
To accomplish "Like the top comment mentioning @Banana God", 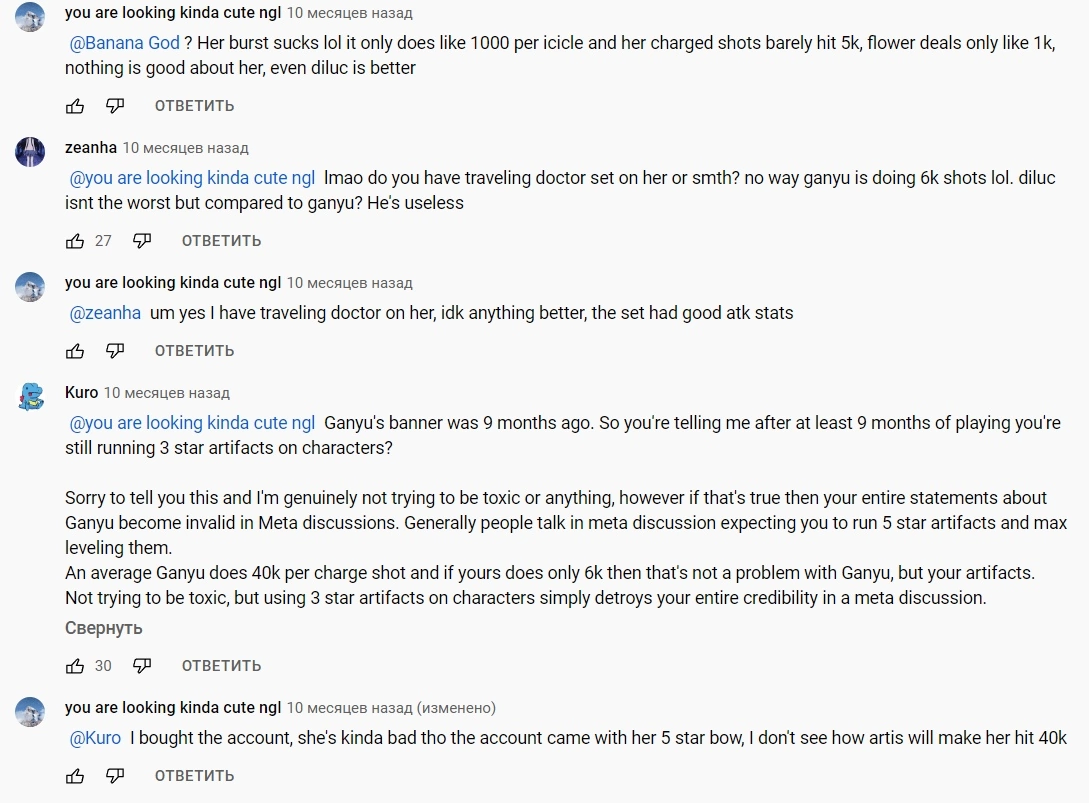I will coord(75,106).
